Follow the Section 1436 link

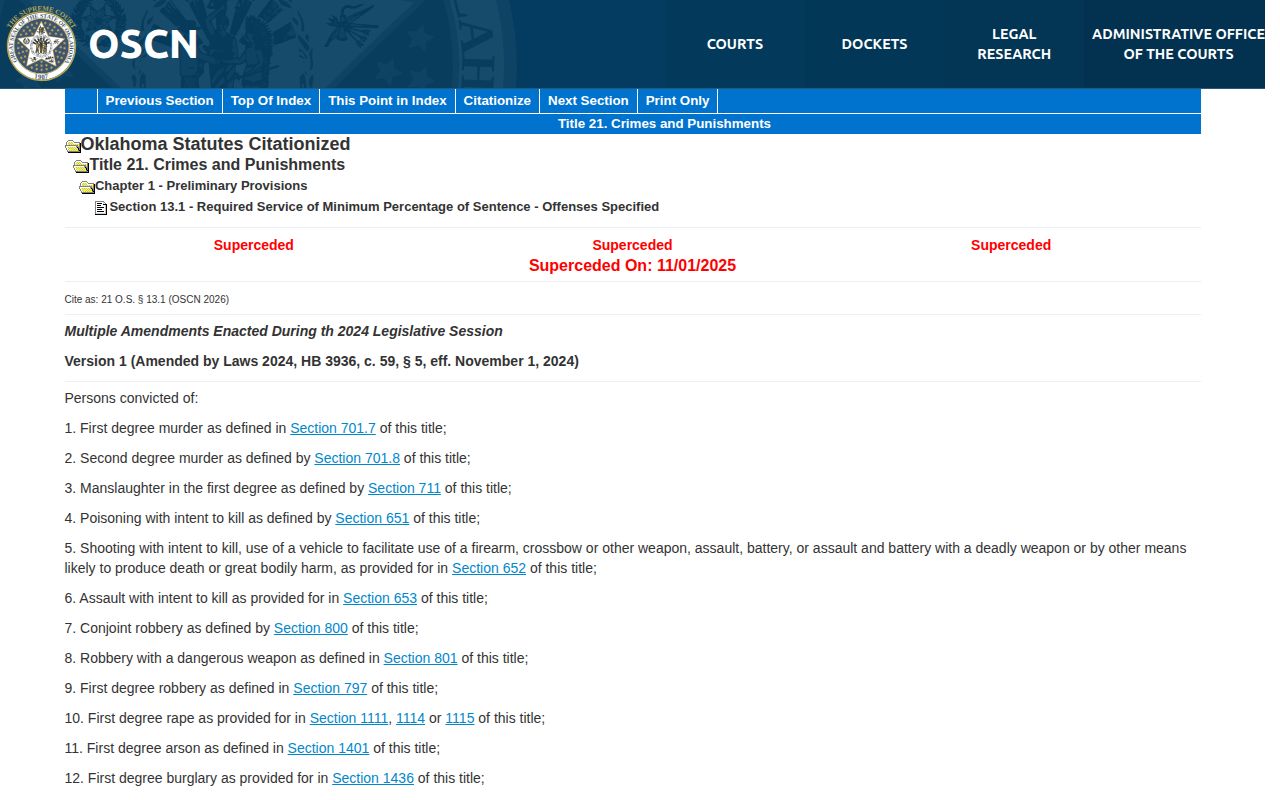coord(373,778)
